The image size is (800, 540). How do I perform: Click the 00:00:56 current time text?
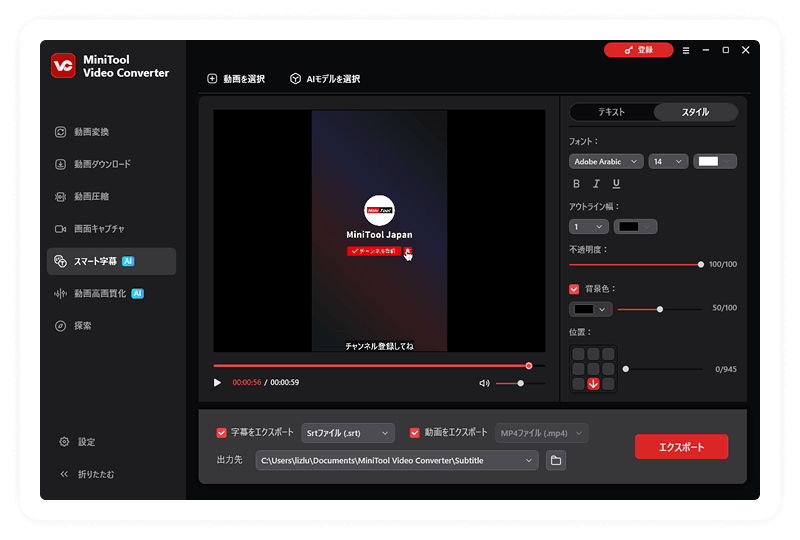pyautogui.click(x=247, y=382)
